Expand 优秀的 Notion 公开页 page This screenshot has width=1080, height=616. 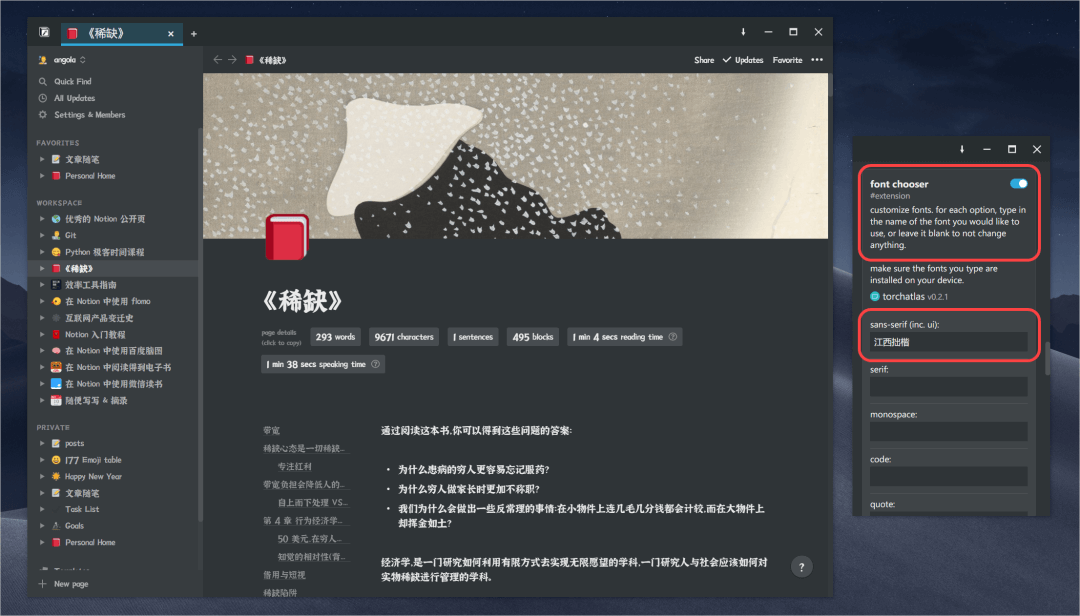42,218
